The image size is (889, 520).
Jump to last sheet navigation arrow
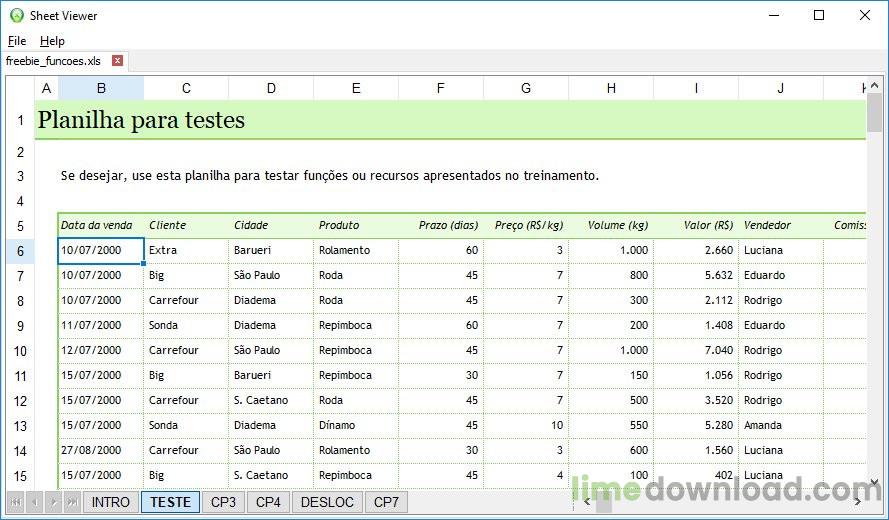72,502
